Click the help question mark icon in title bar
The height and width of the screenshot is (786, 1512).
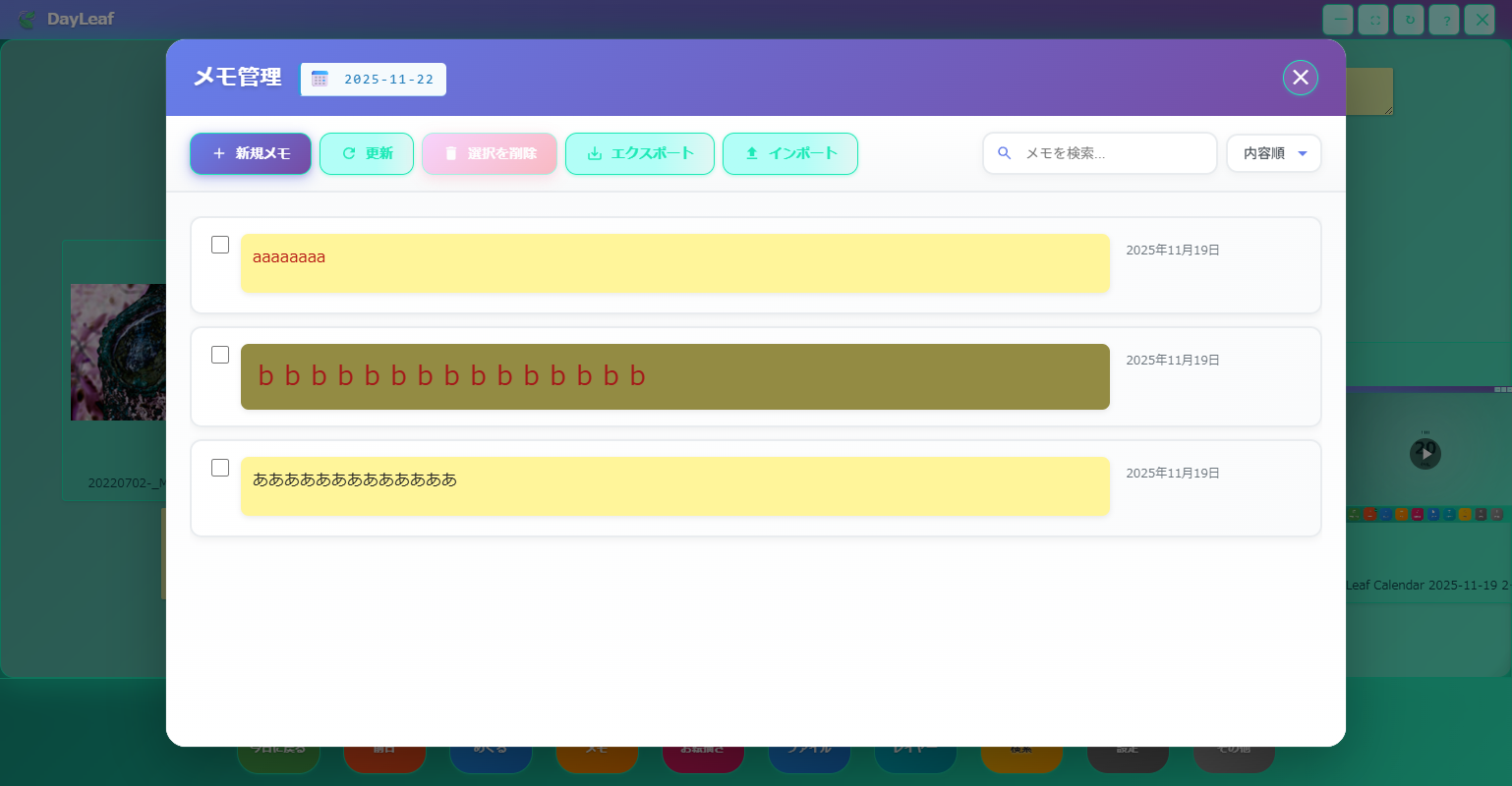[1445, 20]
